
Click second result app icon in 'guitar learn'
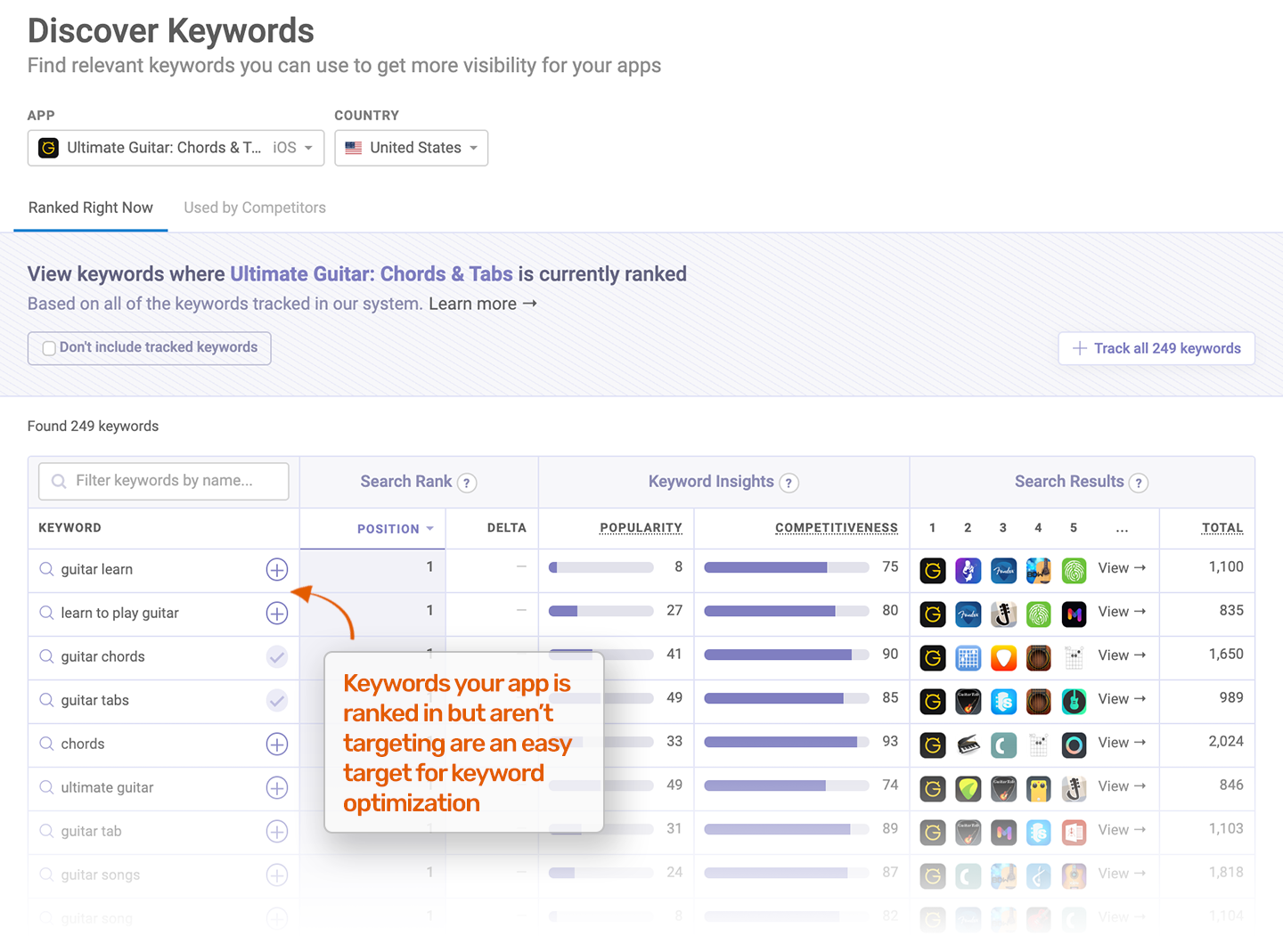(x=968, y=570)
